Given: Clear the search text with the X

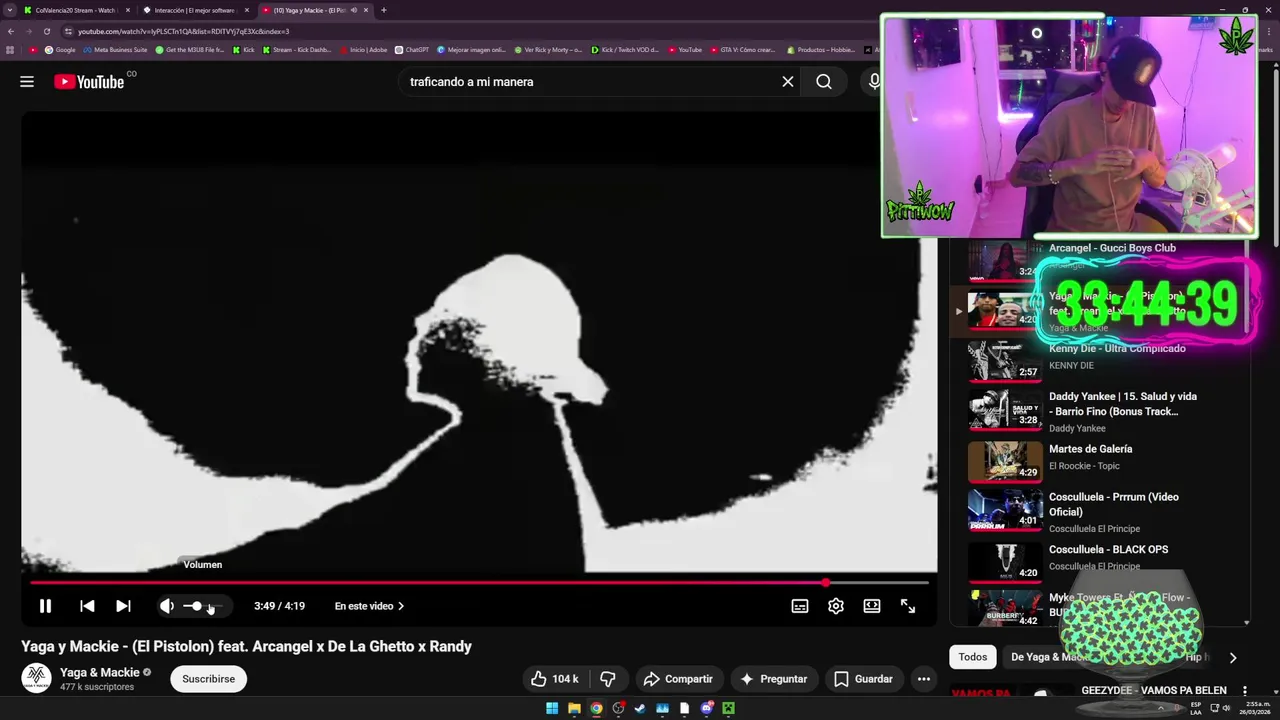Looking at the screenshot, I should click(x=788, y=82).
